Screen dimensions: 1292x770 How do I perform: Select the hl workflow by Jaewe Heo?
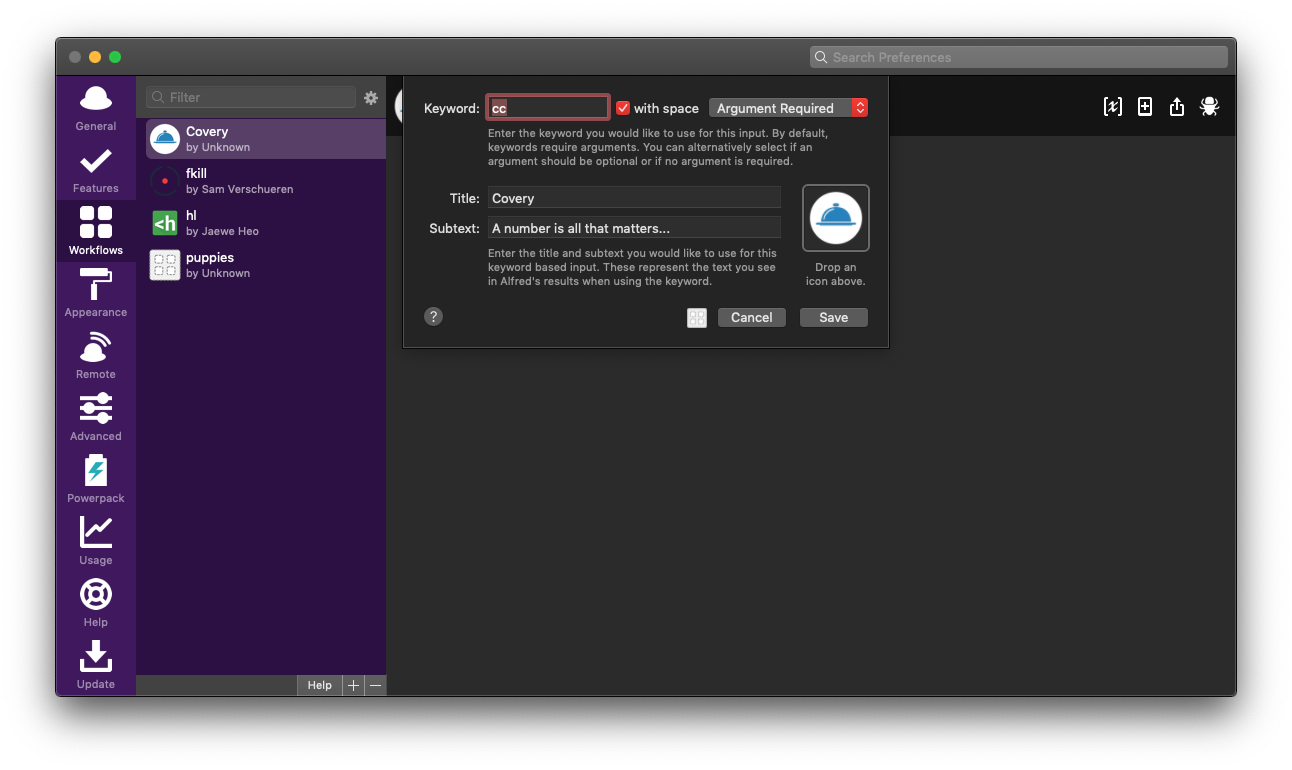[266, 223]
